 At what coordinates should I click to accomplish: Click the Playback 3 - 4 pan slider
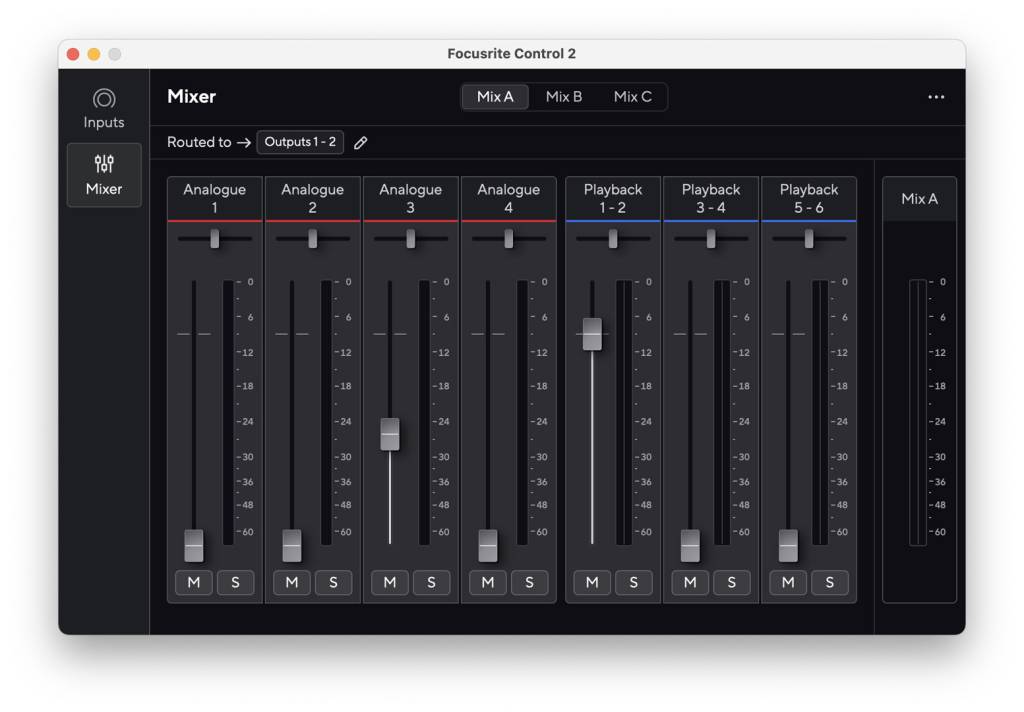(x=710, y=238)
